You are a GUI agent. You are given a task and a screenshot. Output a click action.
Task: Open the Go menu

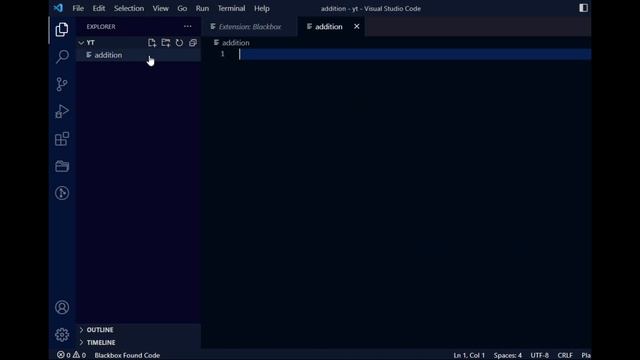point(182,8)
